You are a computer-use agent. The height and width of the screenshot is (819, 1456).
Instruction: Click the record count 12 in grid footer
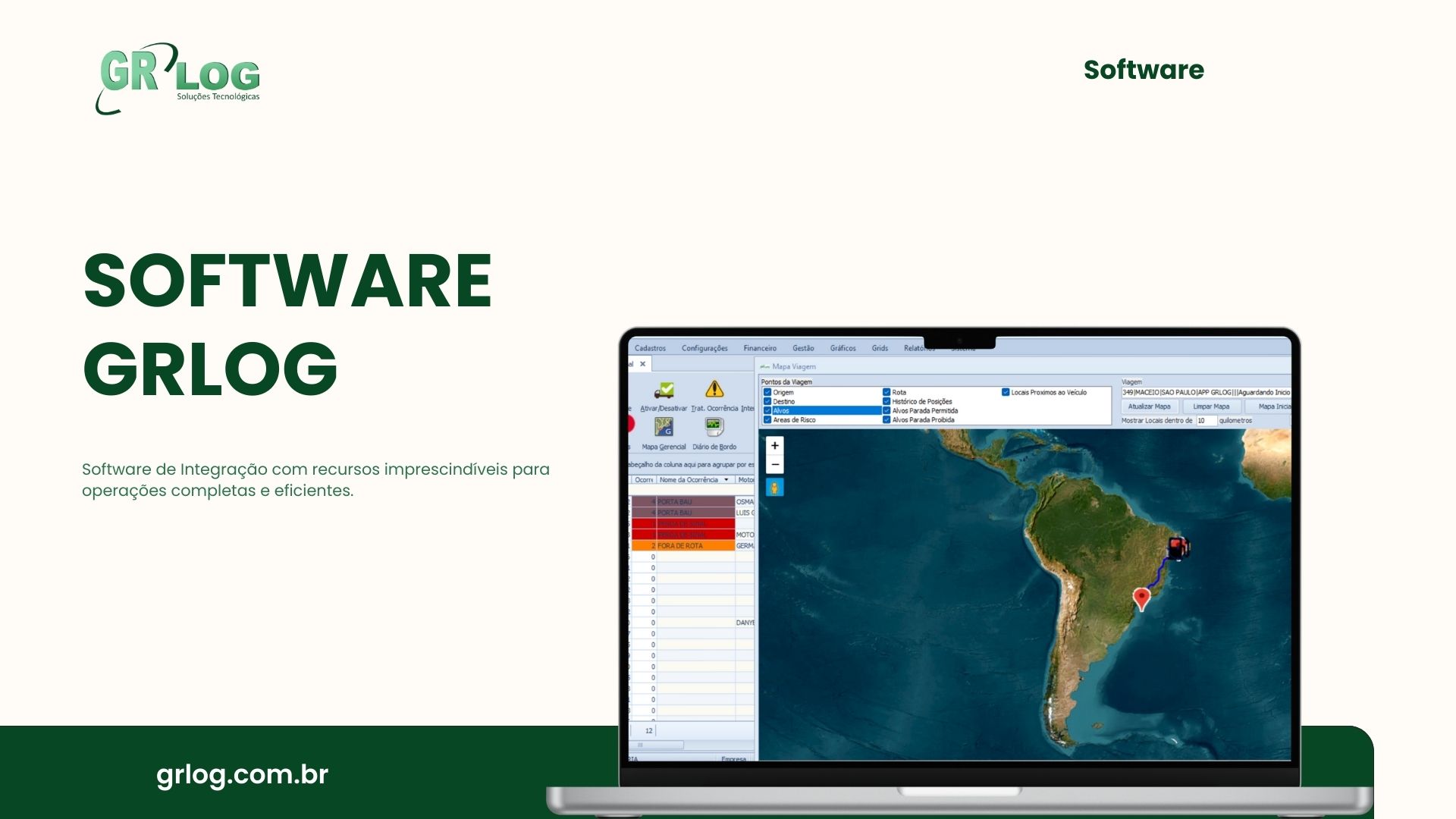pyautogui.click(x=648, y=731)
